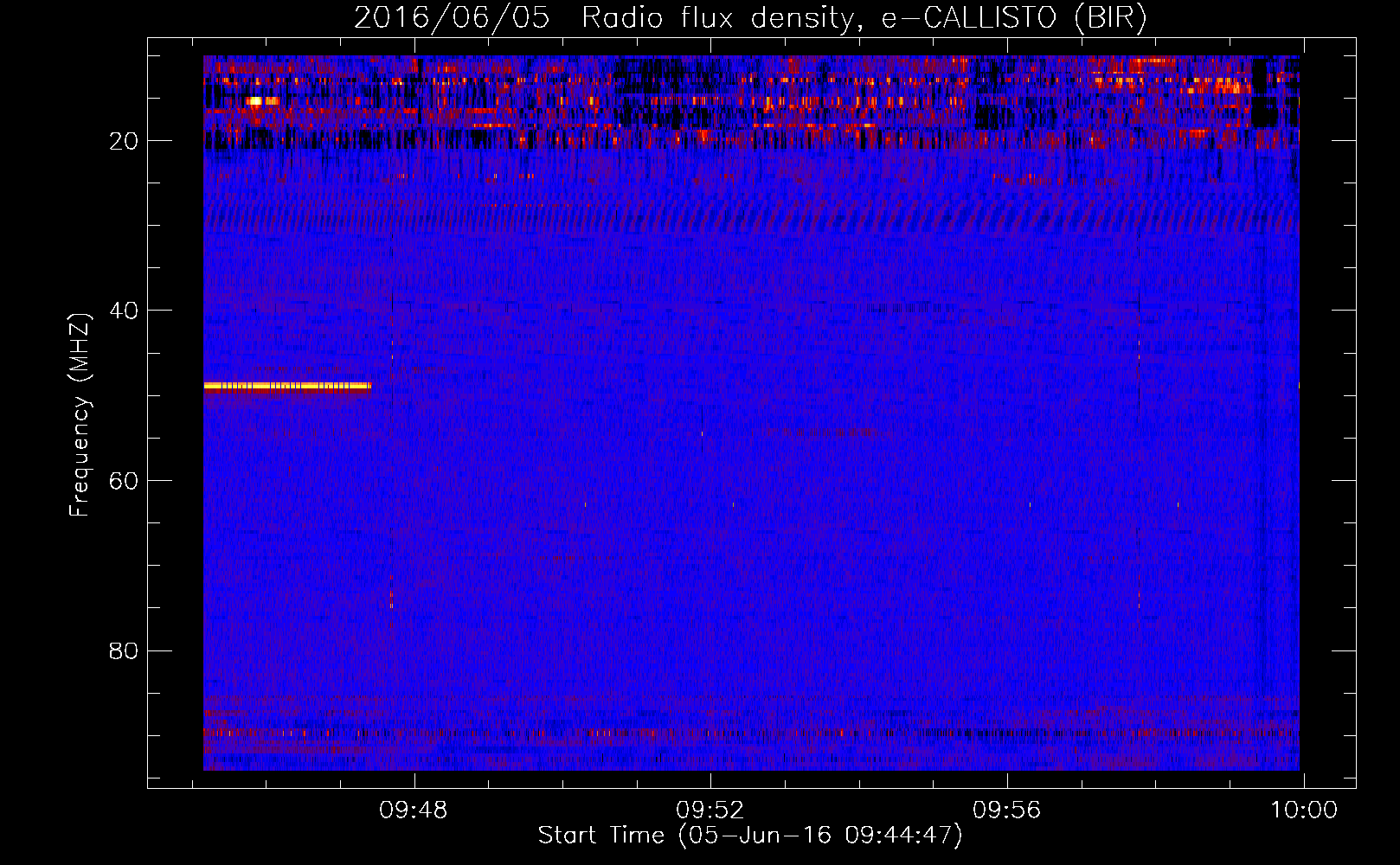Click the bright yellow burst spot near 15 MHz
Screen dimensions: 1400x865
tap(257, 101)
